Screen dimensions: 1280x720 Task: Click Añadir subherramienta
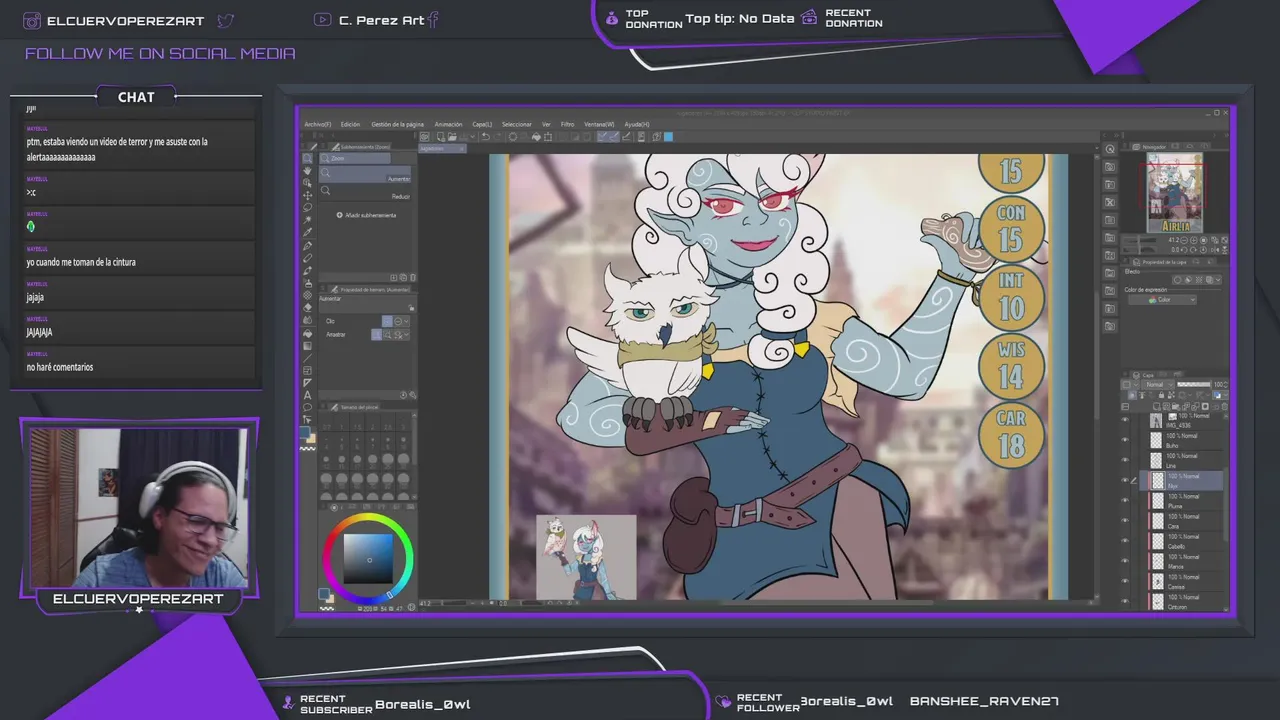coord(366,215)
